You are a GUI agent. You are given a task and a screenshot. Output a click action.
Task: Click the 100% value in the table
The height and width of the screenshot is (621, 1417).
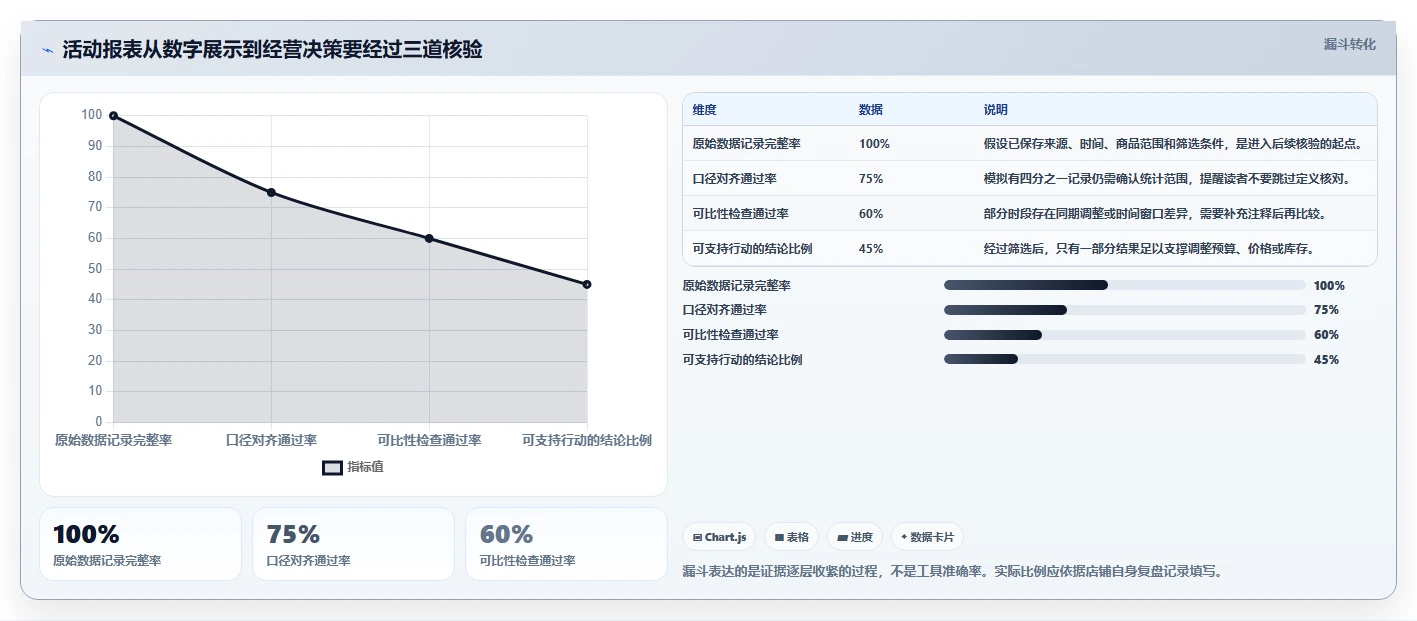874,144
